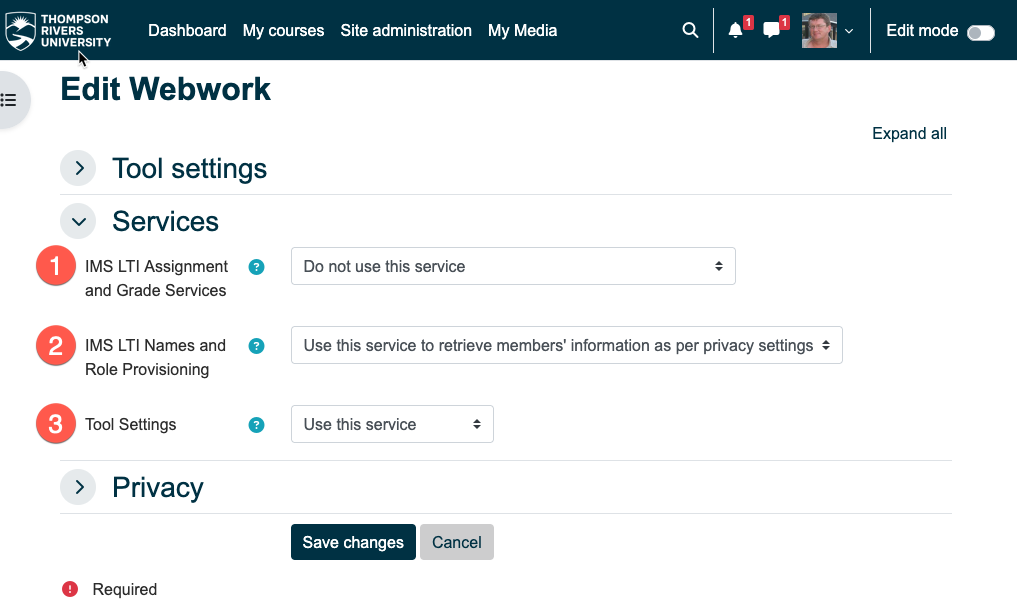Open Site administration menu item
The height and width of the screenshot is (608, 1017).
coord(406,30)
